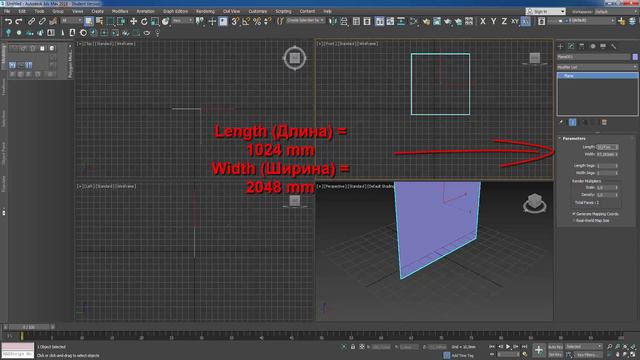640x360 pixels.
Task: Toggle the Spinner Snap icon
Action: click(268, 21)
